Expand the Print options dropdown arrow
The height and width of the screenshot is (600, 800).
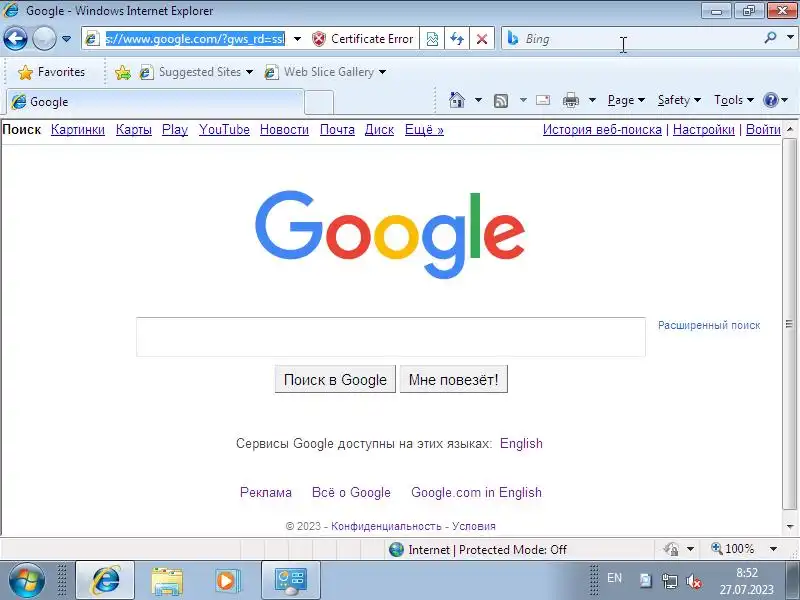point(592,100)
